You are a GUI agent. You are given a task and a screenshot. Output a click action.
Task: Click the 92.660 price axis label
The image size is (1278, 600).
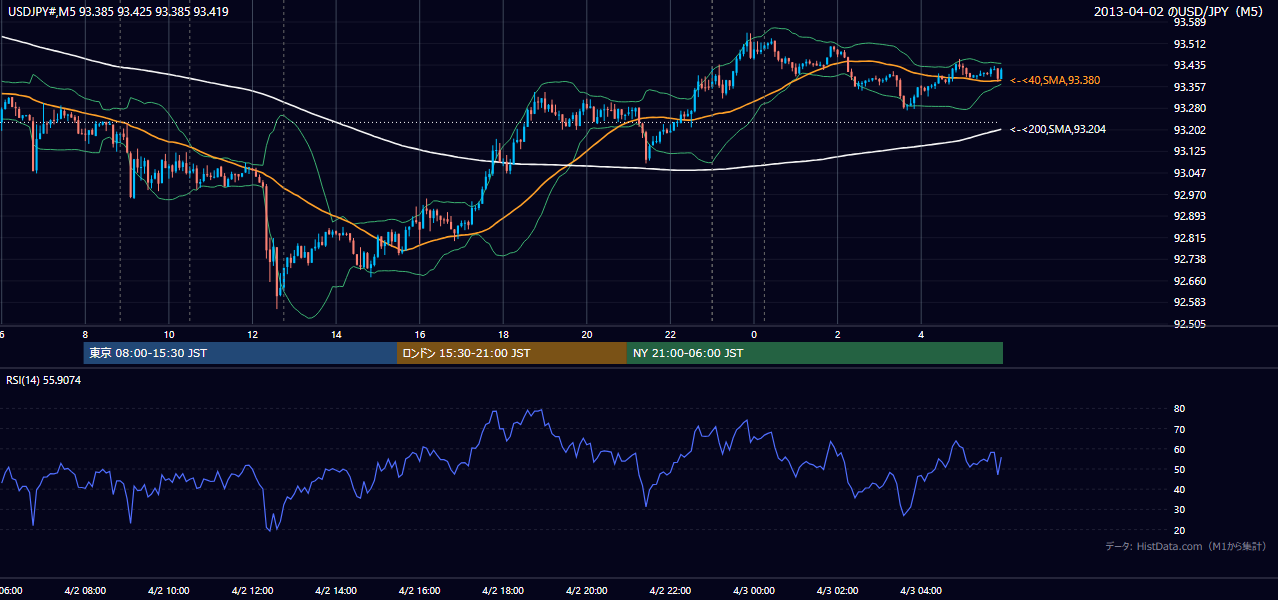click(x=1189, y=281)
